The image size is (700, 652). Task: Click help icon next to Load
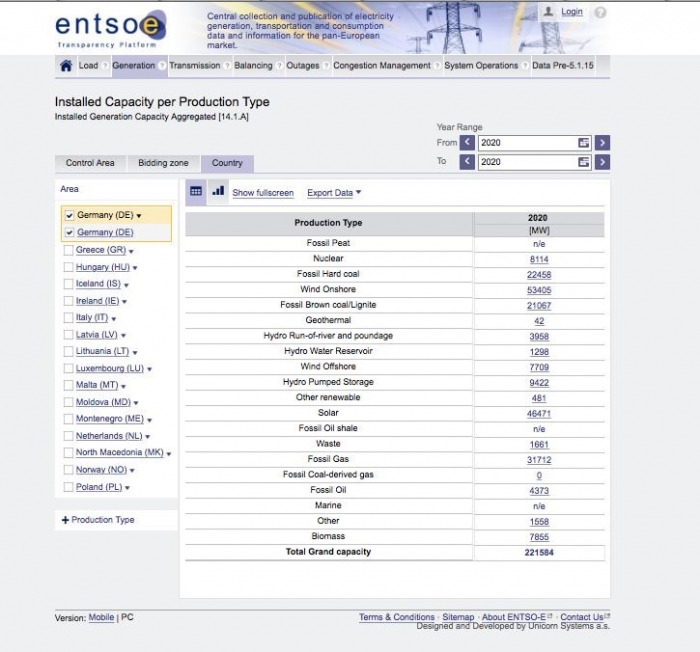point(105,66)
